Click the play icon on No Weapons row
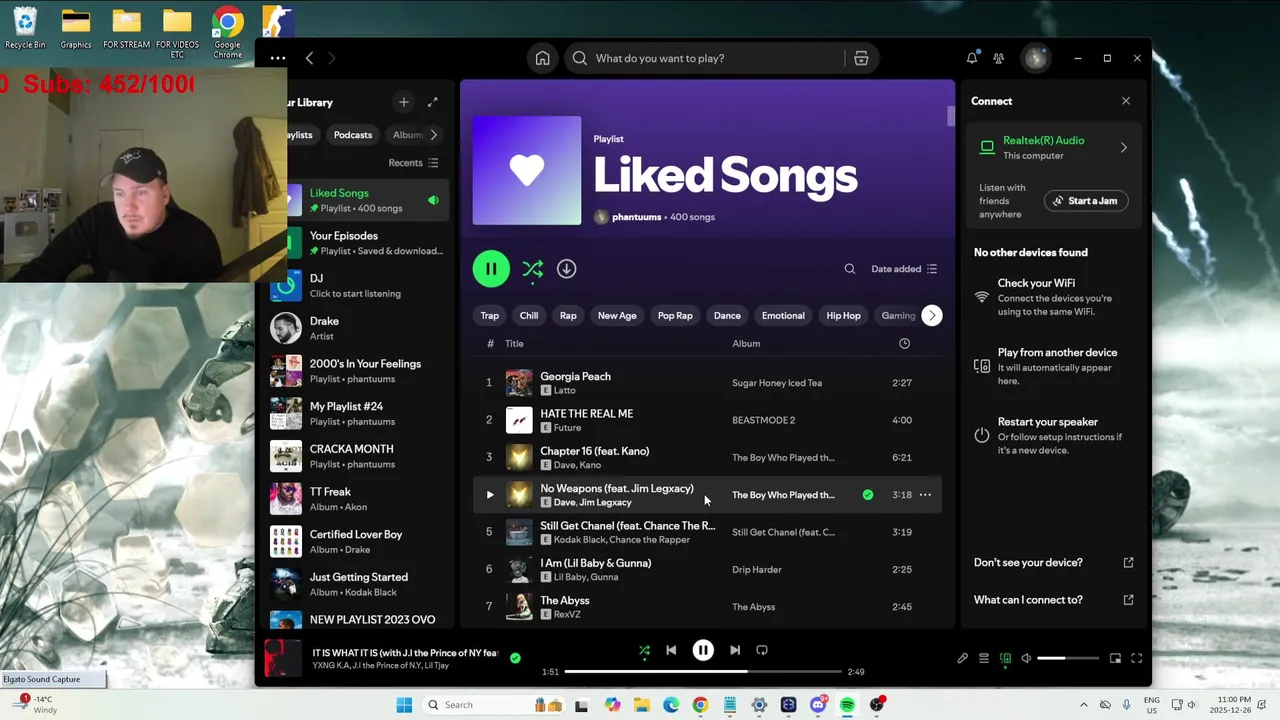1280x720 pixels. (x=489, y=495)
